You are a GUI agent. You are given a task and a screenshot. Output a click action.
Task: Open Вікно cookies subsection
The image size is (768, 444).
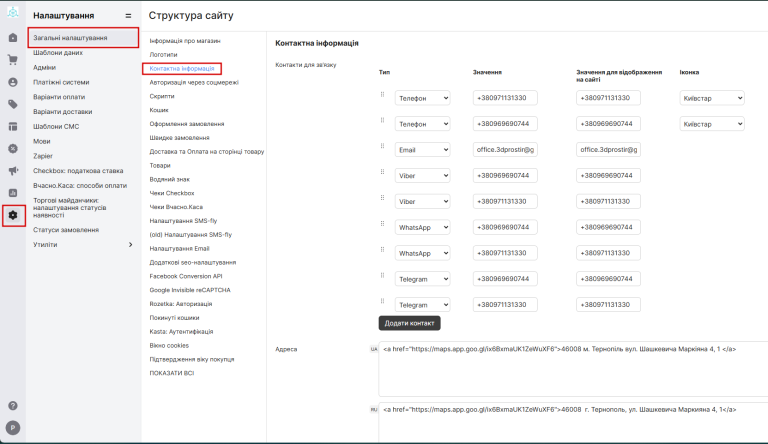(169, 345)
